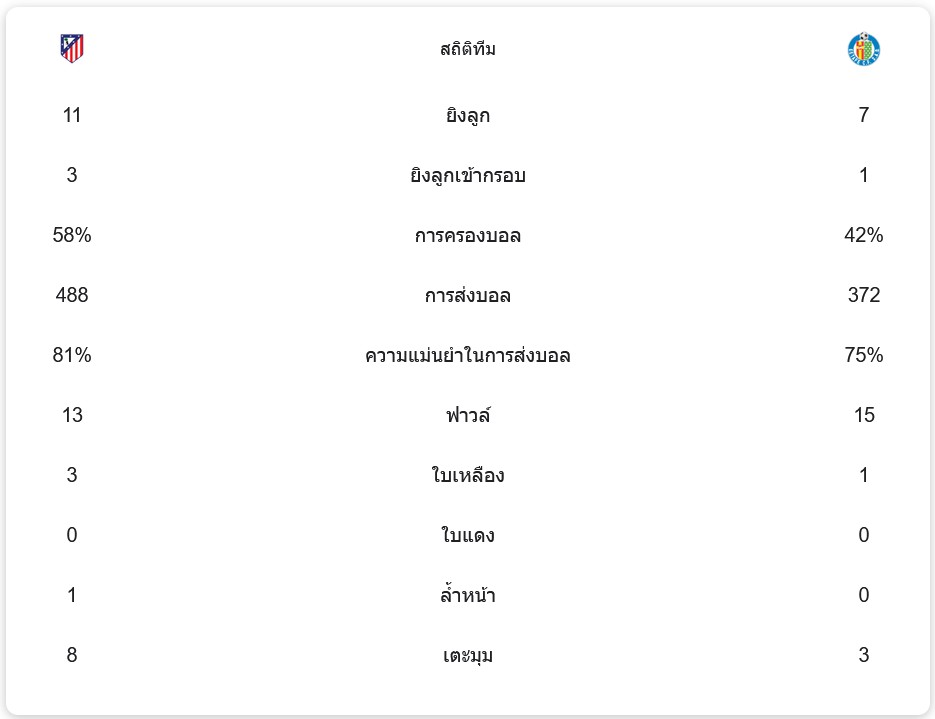Click the ยิงลูก stat label
Screen dimensions: 935x719
[468, 116]
